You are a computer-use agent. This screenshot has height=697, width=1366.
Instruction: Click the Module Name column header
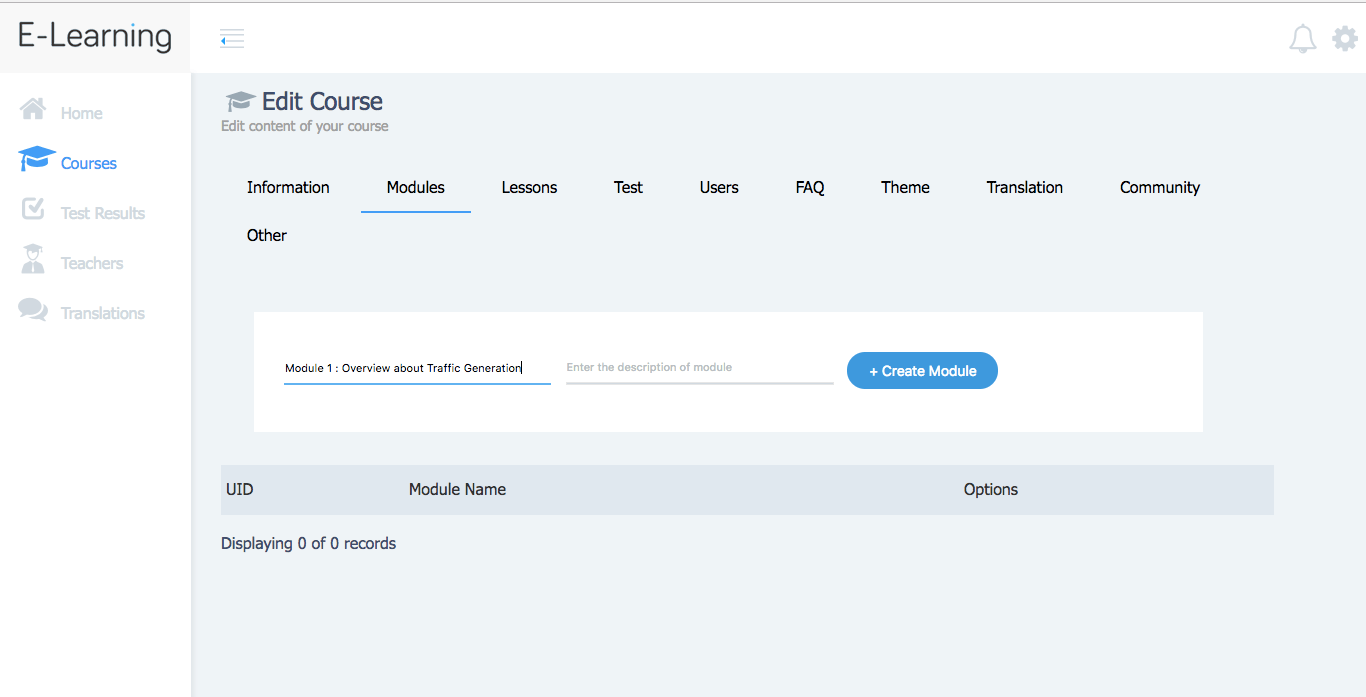tap(457, 490)
